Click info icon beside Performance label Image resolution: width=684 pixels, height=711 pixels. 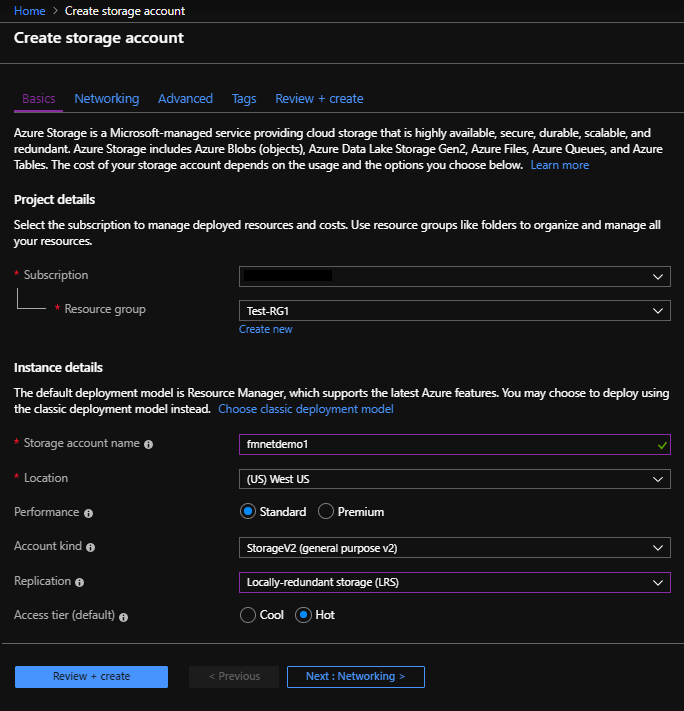tap(88, 513)
